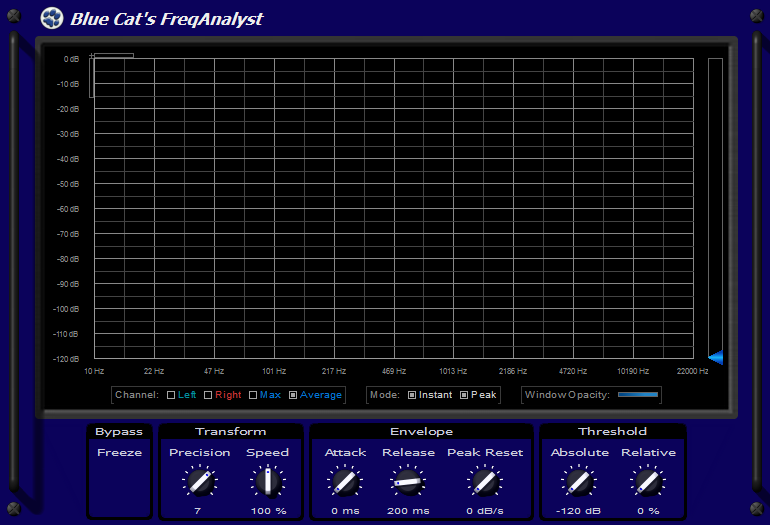This screenshot has width=770, height=525.
Task: Click the 1013 Hz axis label
Action: click(x=453, y=371)
